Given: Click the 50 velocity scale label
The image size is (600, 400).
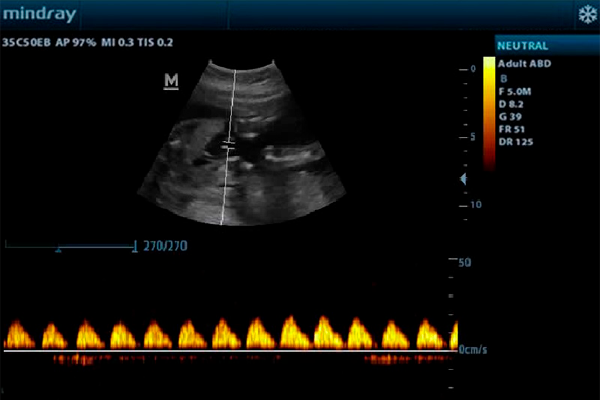Looking at the screenshot, I should (464, 262).
